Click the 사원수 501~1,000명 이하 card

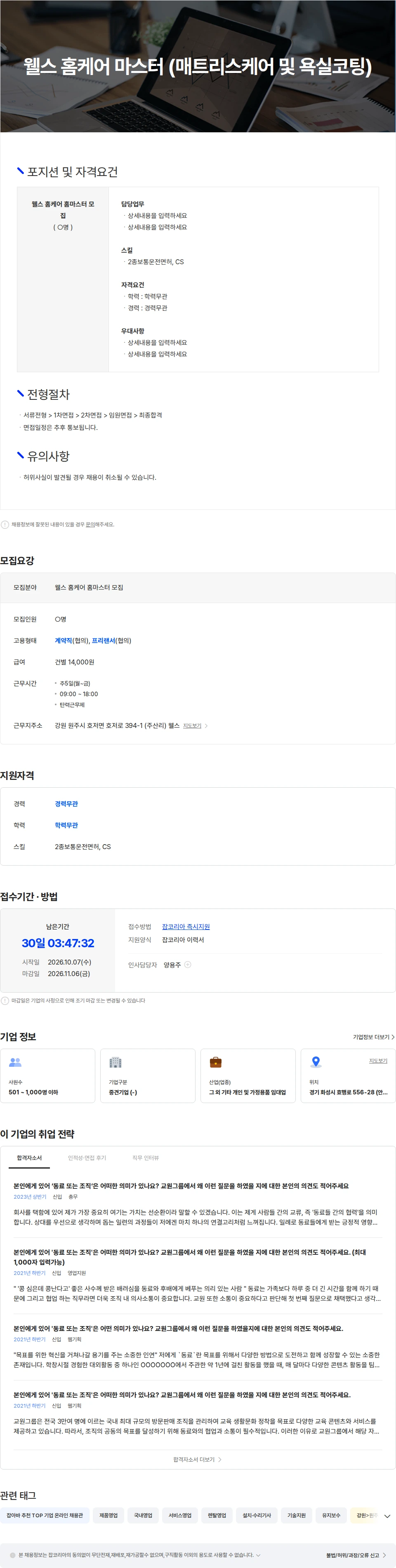[47, 1075]
